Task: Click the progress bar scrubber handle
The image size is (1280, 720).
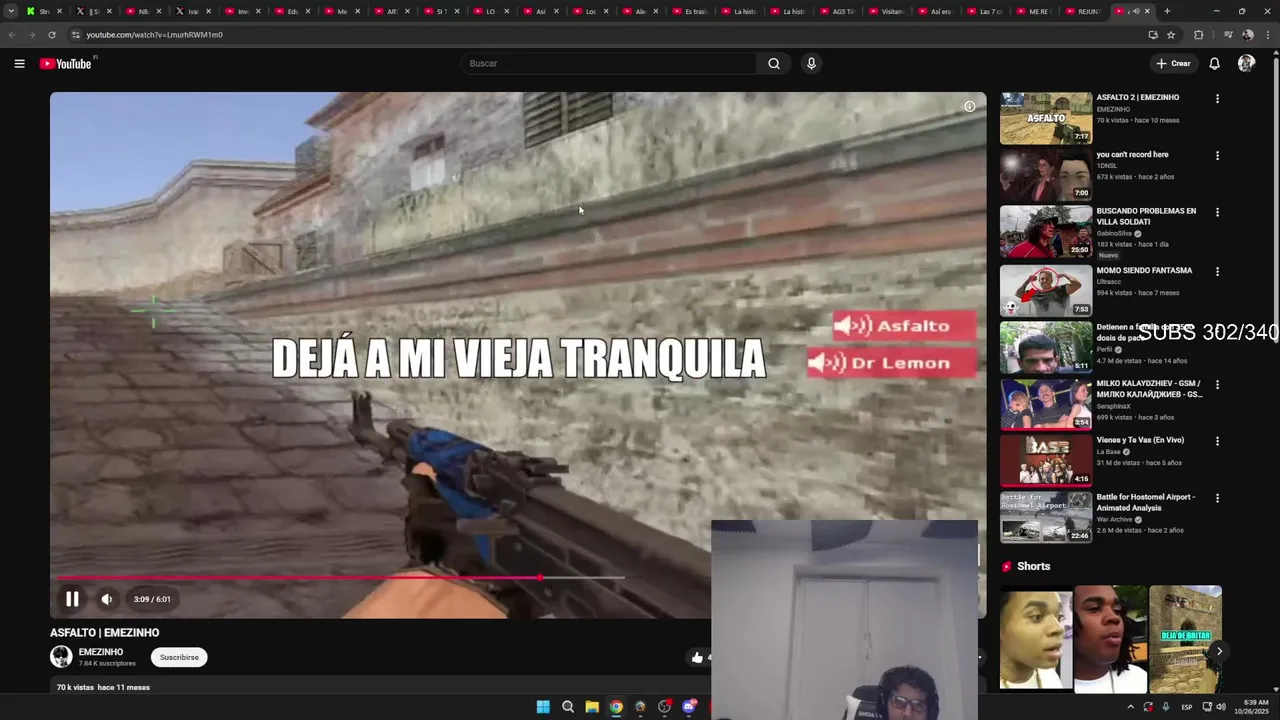Action: (x=540, y=578)
